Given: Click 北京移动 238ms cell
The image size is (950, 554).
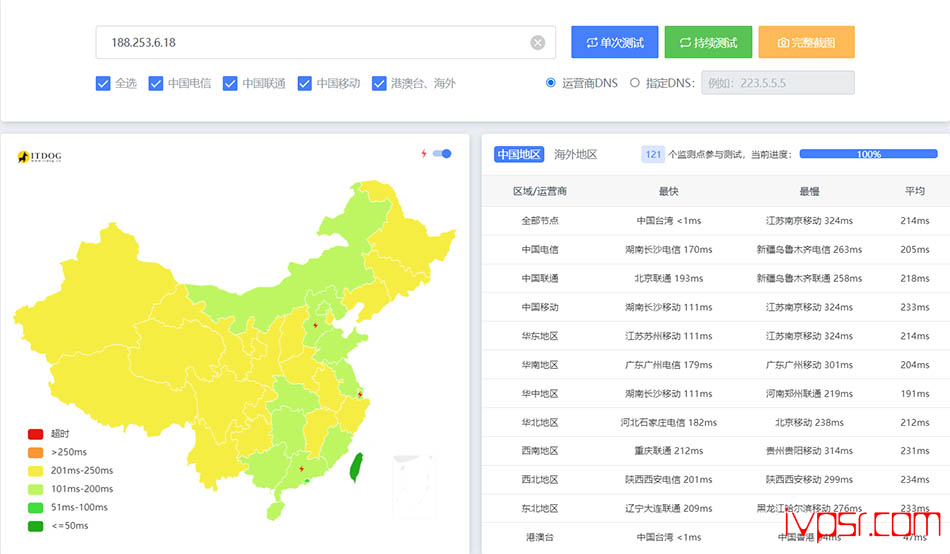Looking at the screenshot, I should 809,422.
